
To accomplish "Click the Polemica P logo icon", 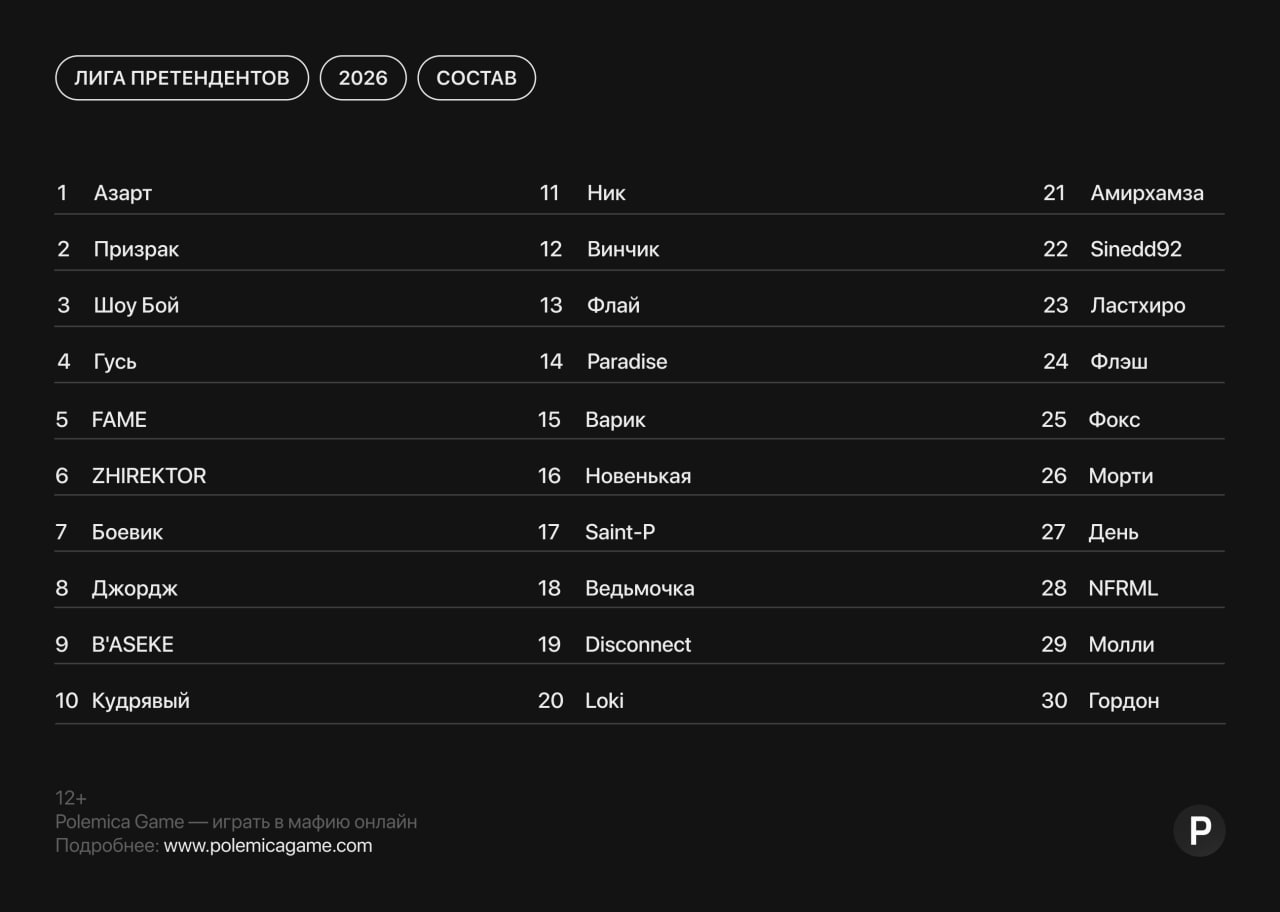I will [1199, 830].
